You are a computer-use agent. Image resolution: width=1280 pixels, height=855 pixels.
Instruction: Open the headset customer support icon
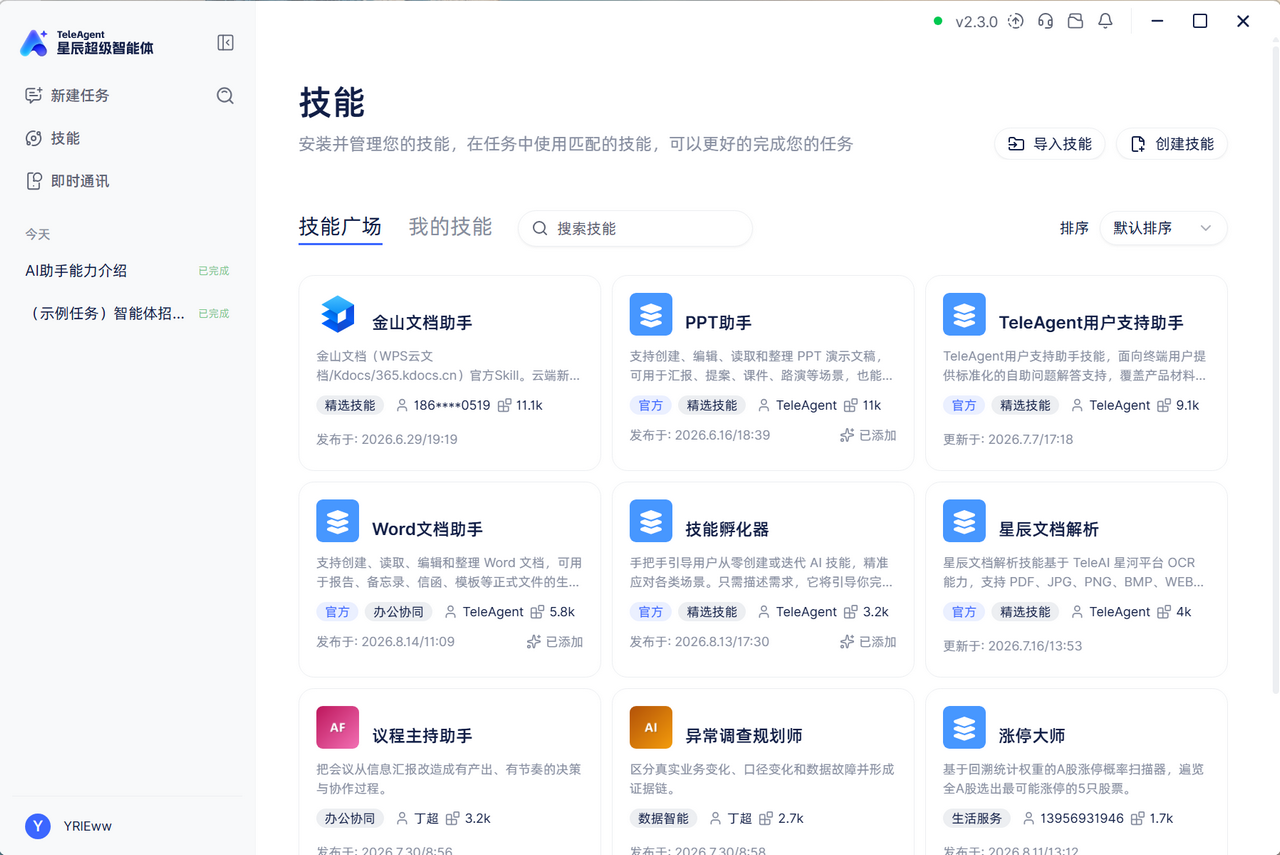click(x=1046, y=21)
